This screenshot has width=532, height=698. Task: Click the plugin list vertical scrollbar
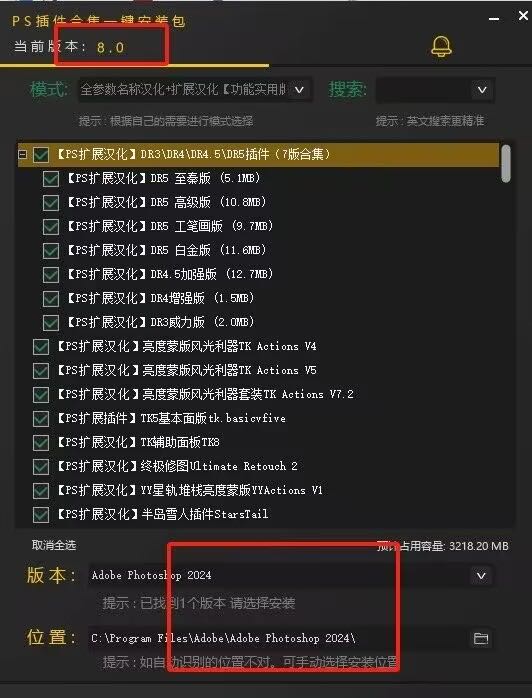click(x=506, y=163)
